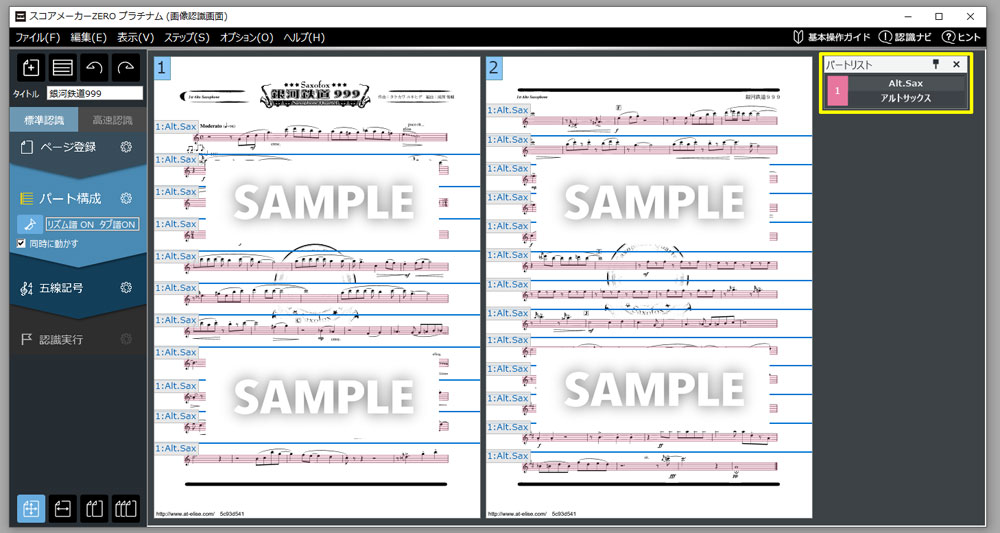Open the ヘルプ(H) menu
Screen dimensions: 1000x533
pos(304,37)
